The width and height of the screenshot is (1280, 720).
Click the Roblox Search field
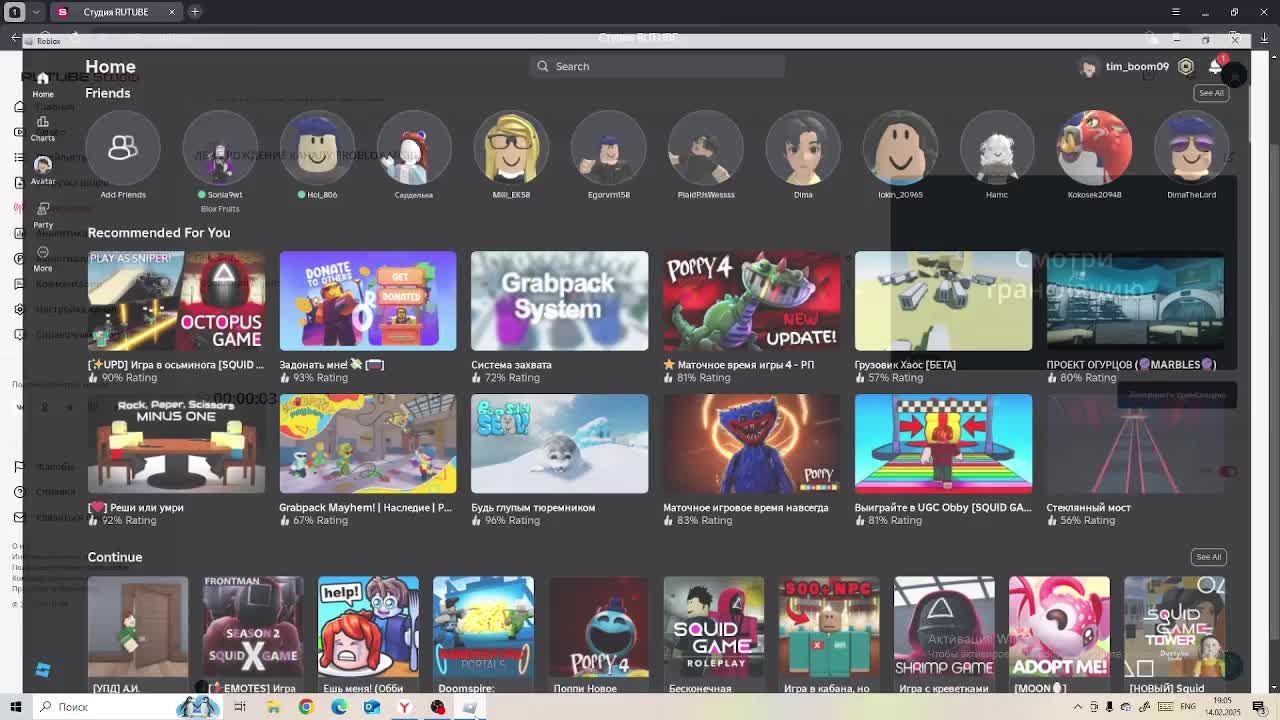[x=657, y=66]
